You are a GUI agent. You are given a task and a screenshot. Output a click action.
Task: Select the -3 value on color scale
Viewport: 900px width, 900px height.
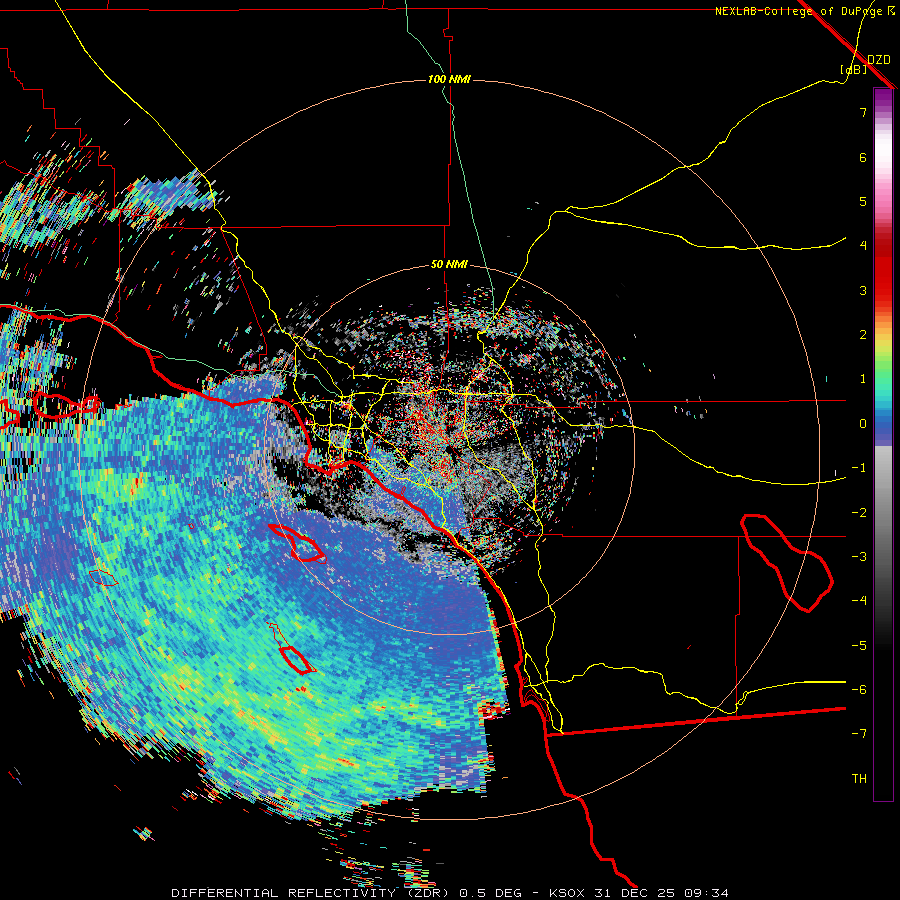coord(859,557)
